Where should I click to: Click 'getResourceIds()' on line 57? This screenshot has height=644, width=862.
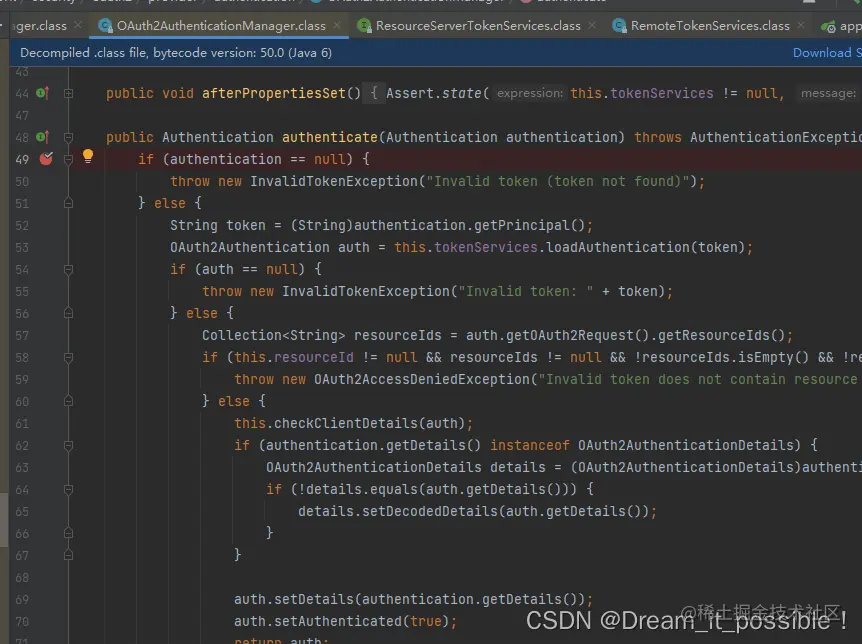click(x=722, y=335)
